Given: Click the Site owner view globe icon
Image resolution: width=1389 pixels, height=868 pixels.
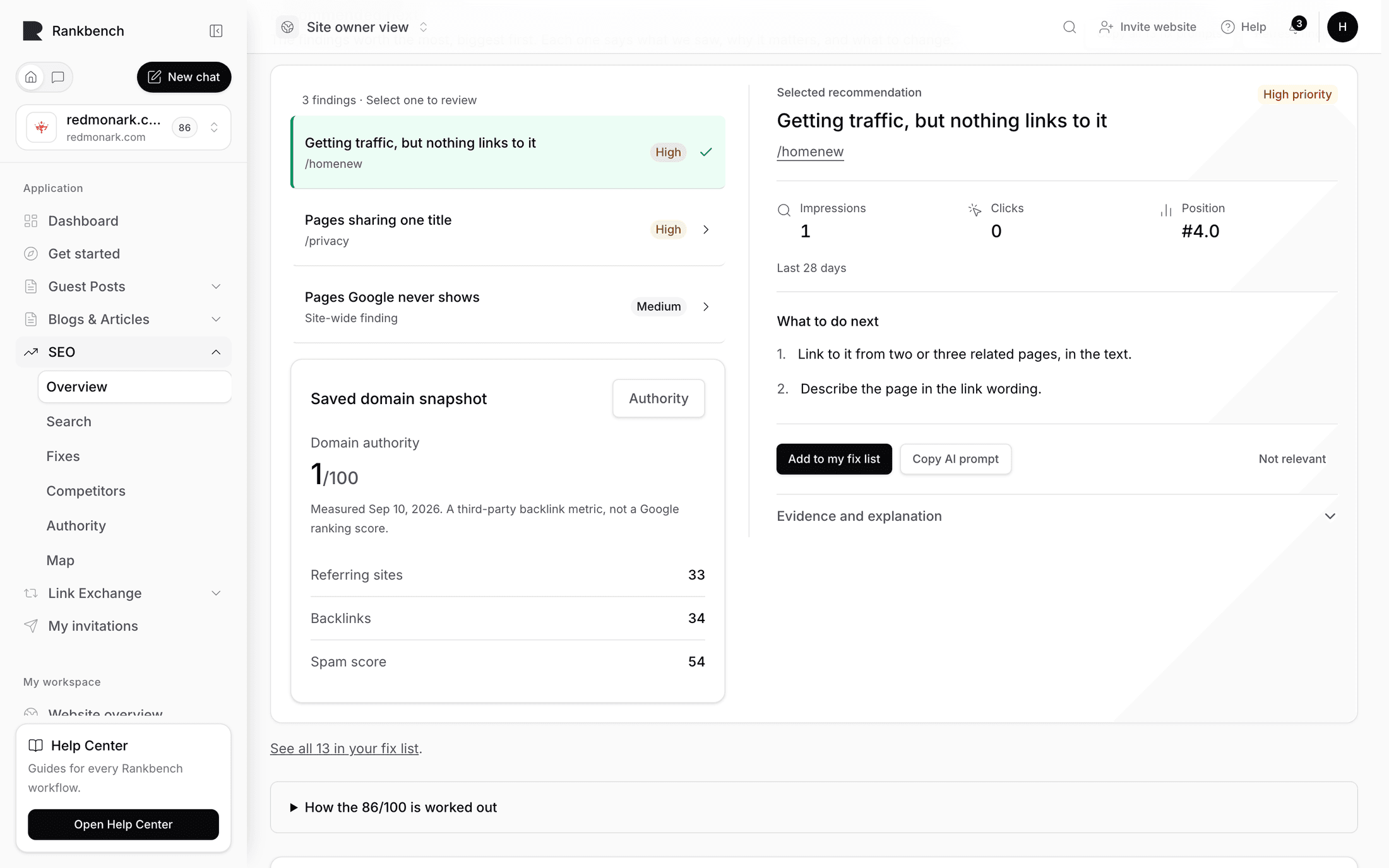Looking at the screenshot, I should tap(287, 27).
